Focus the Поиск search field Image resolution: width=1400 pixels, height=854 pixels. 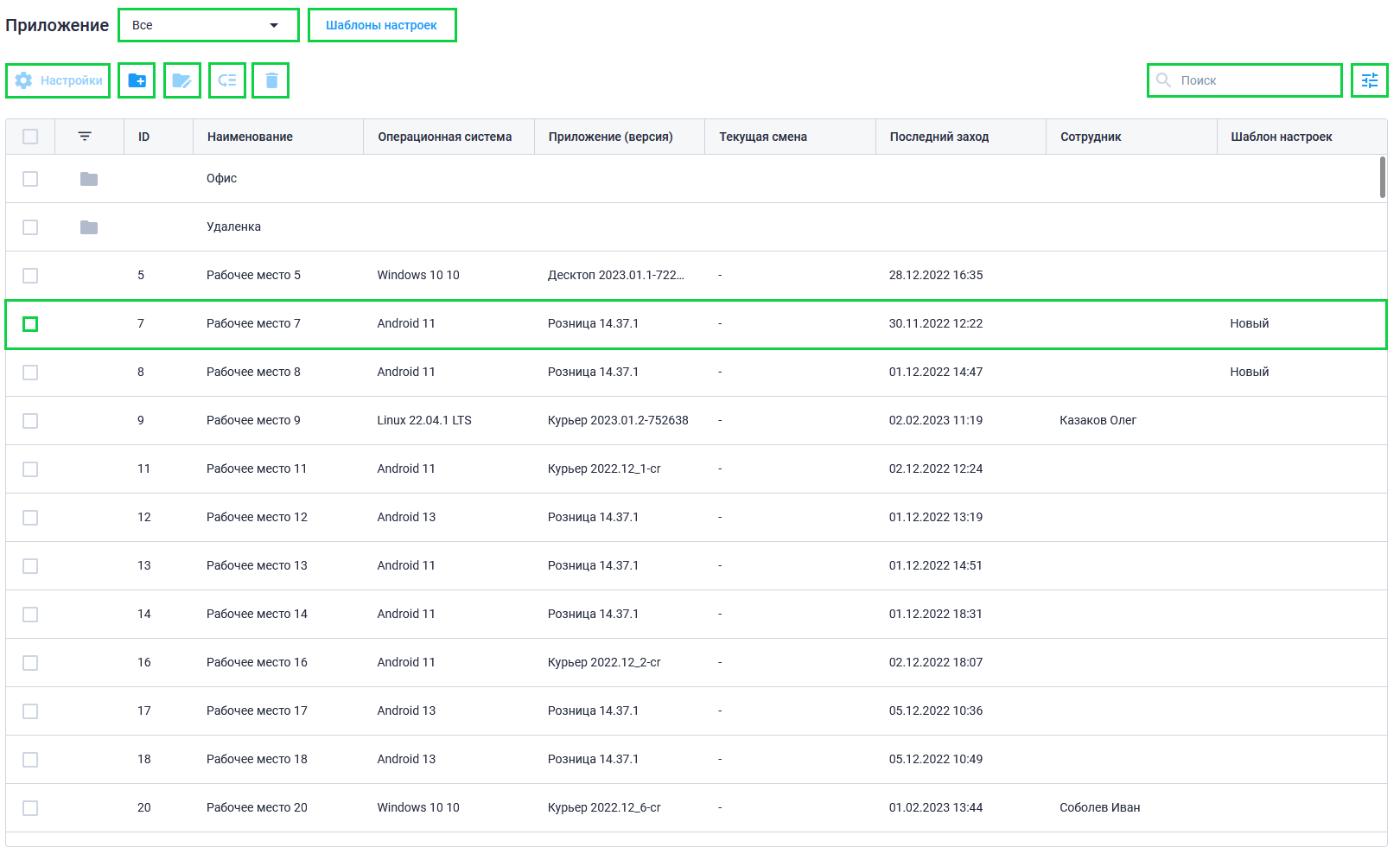(x=1244, y=80)
